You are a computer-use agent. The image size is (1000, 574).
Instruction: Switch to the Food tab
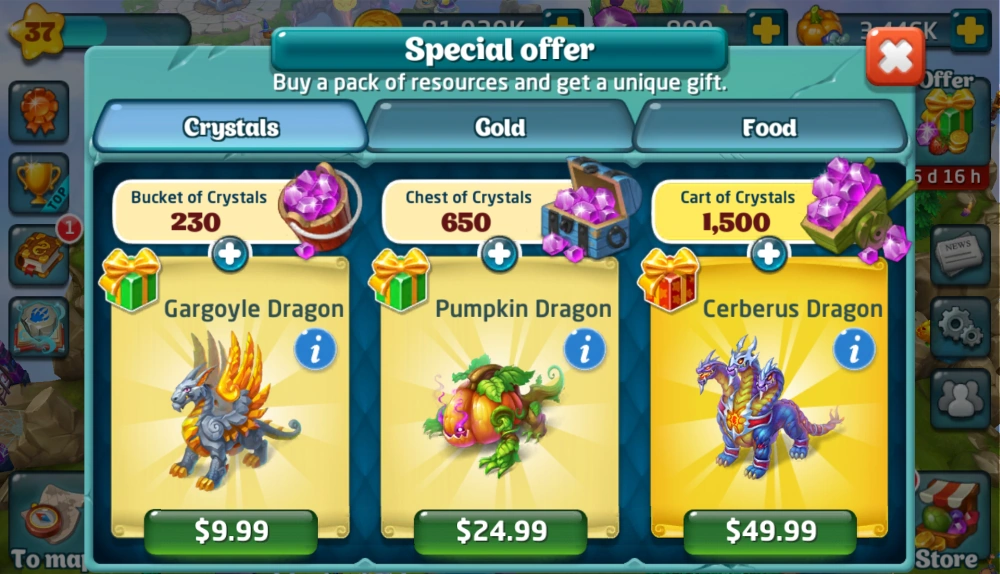pos(770,127)
